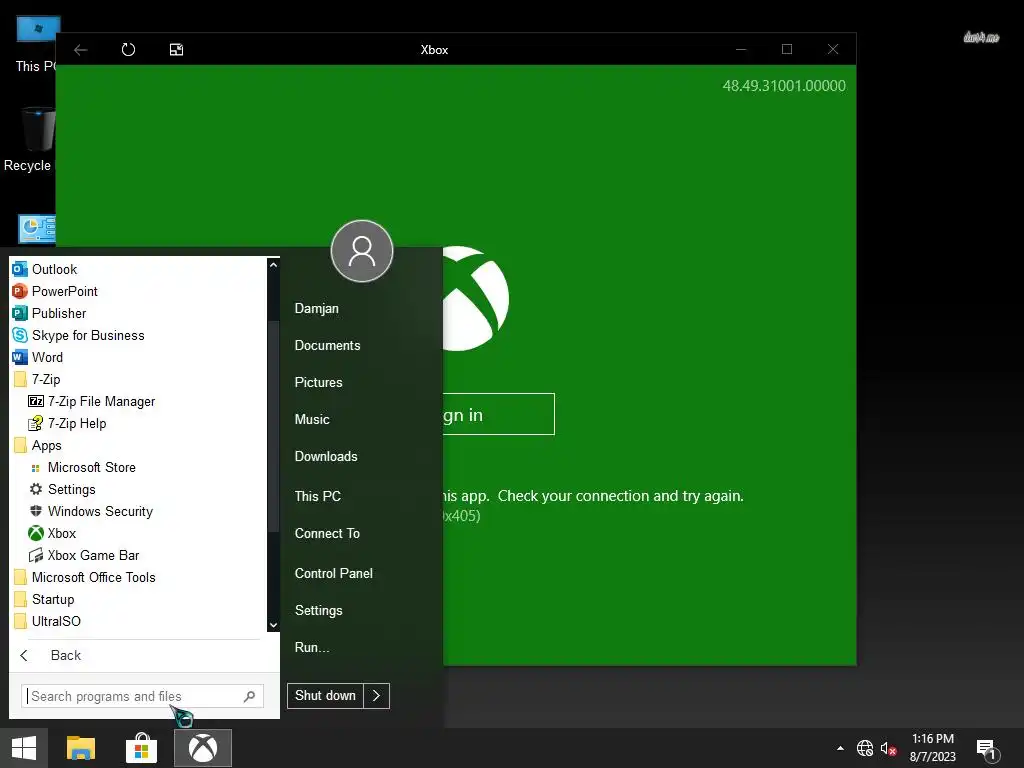
Task: Open Pictures from the start menu
Action: [318, 382]
